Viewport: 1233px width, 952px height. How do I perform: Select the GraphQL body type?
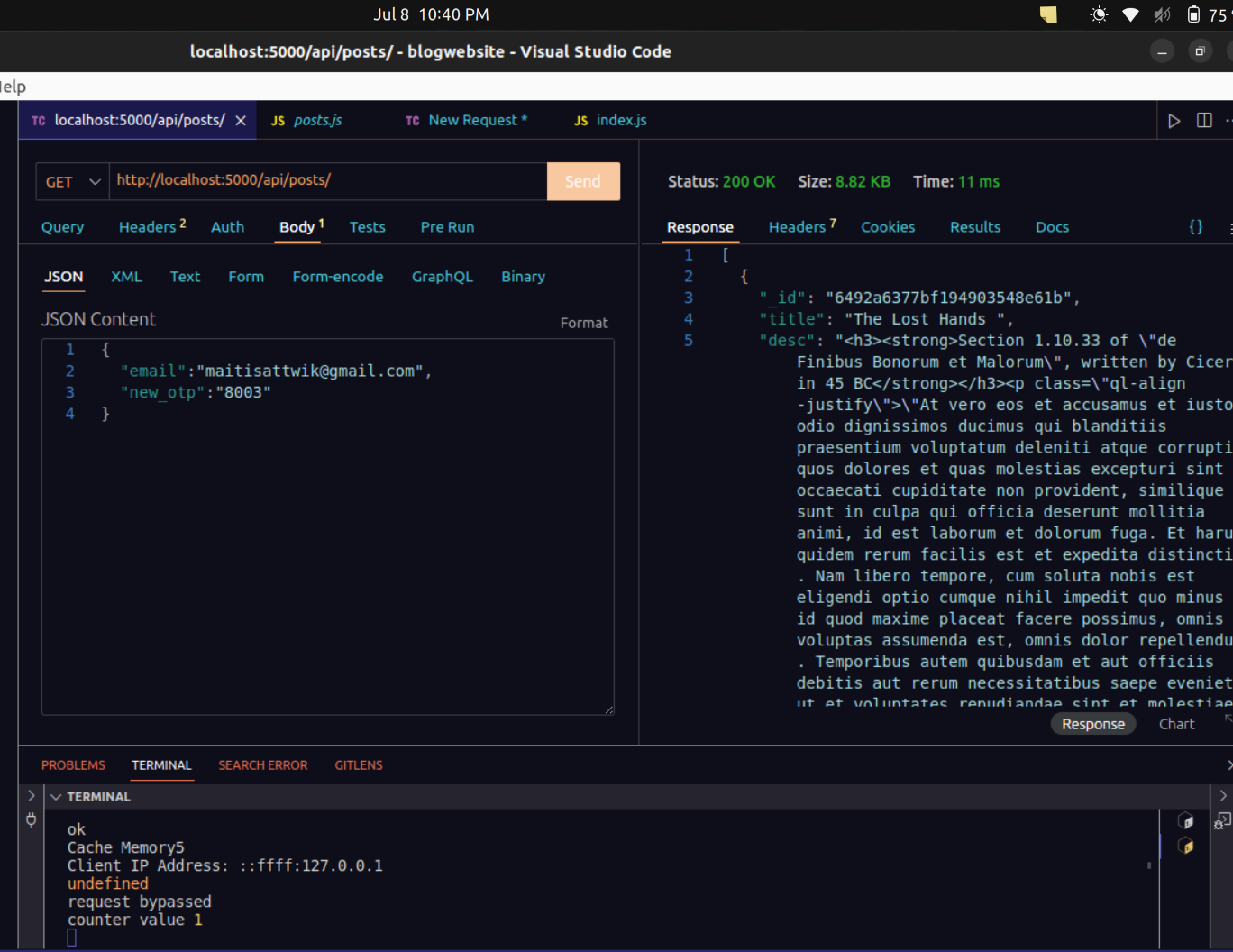(443, 277)
